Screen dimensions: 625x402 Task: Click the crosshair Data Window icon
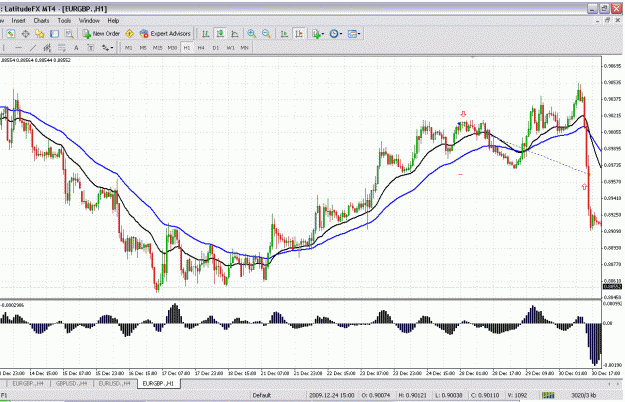(x=26, y=34)
